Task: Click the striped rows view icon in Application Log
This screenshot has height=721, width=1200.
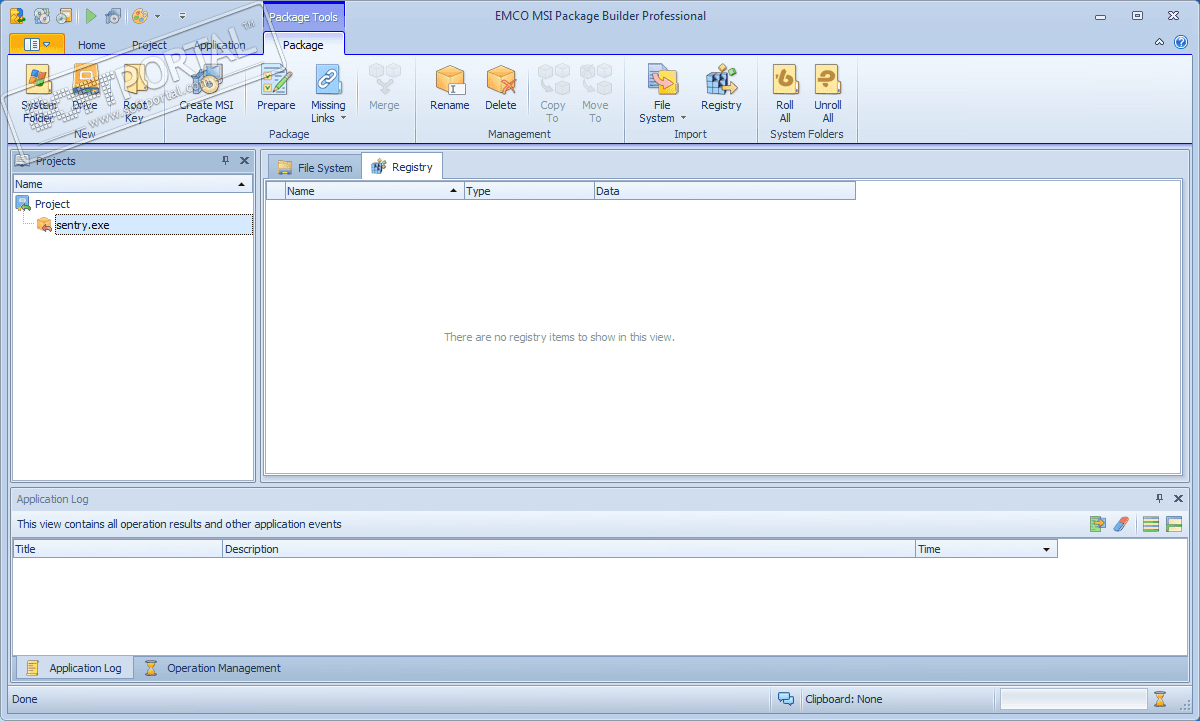Action: point(1151,524)
